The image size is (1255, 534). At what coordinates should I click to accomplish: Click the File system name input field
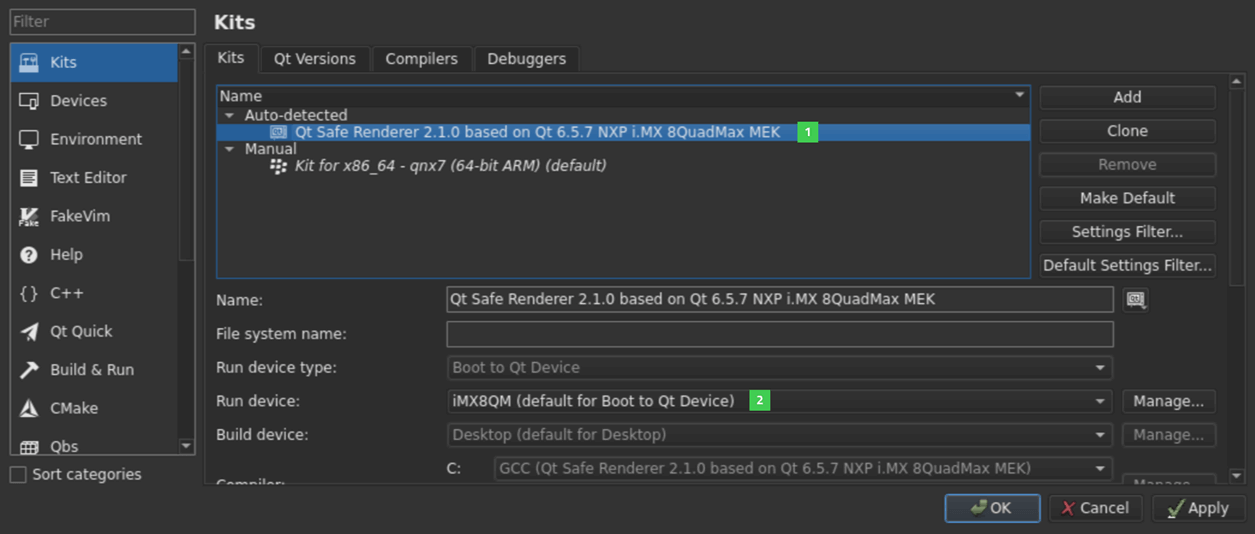[779, 334]
